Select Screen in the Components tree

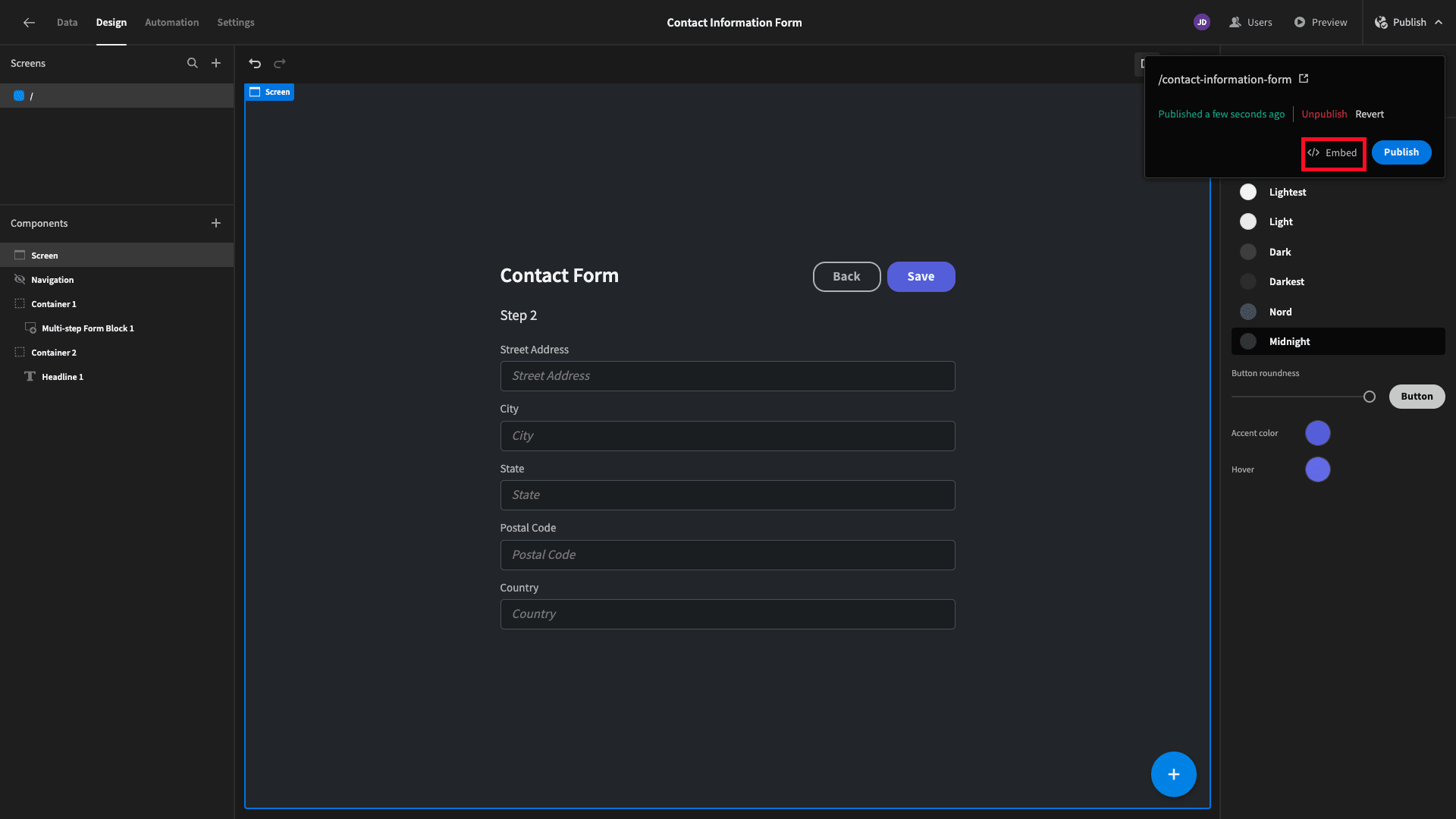click(117, 256)
